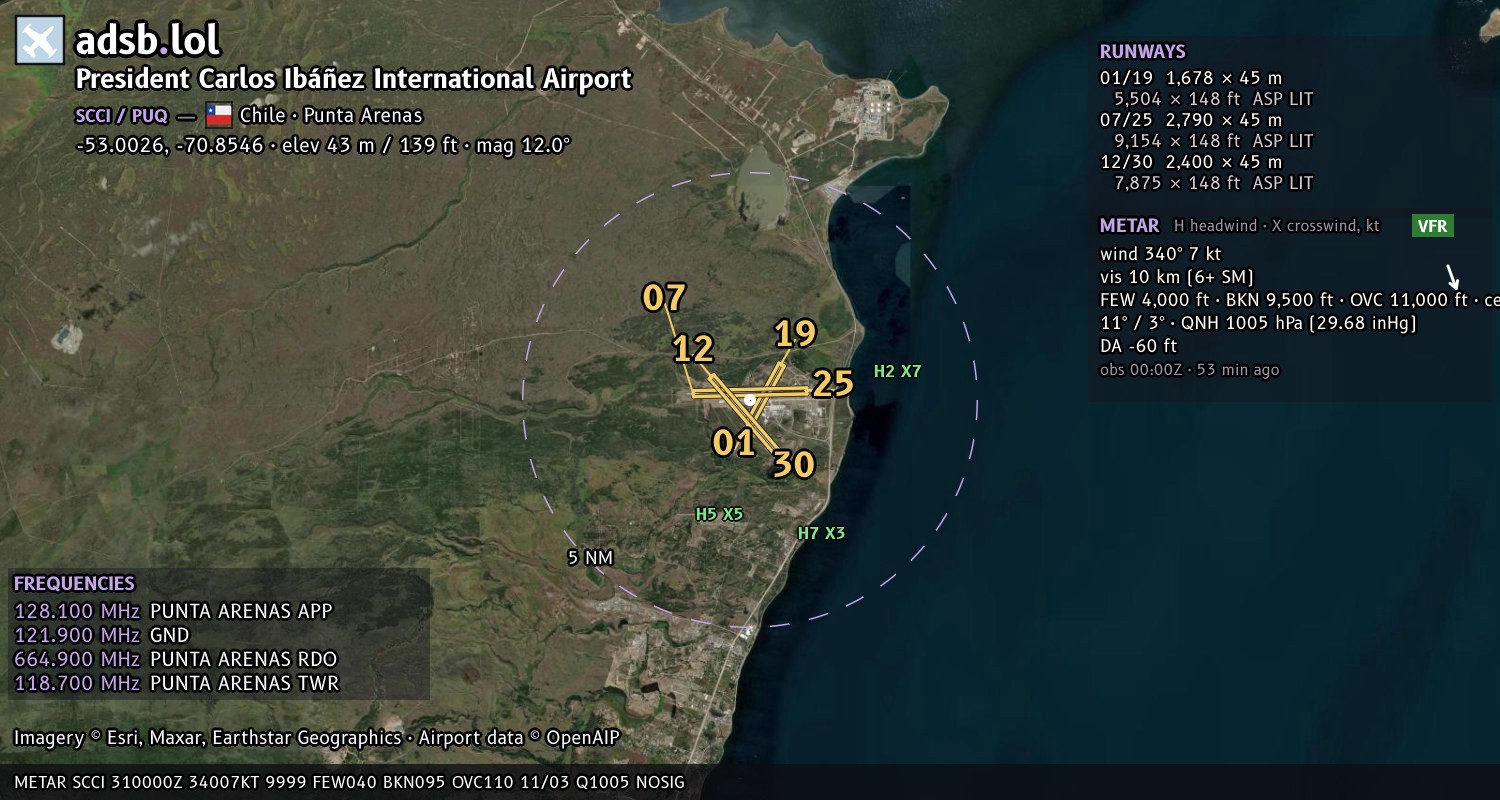Viewport: 1500px width, 800px height.
Task: Click the DA -60 ft density altitude
Action: 1138,346
